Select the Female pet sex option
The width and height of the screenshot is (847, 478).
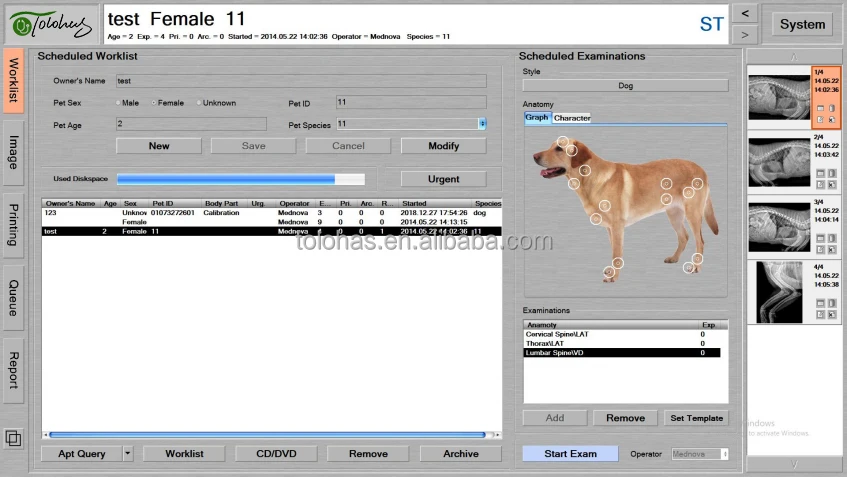click(167, 103)
